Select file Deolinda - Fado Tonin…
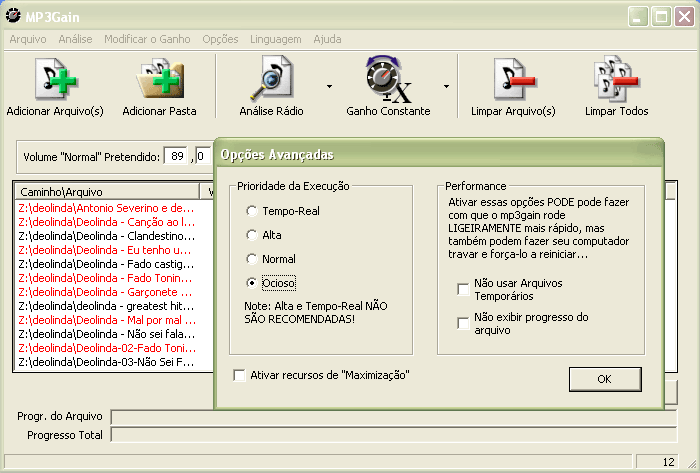Image resolution: width=700 pixels, height=473 pixels. (106, 278)
